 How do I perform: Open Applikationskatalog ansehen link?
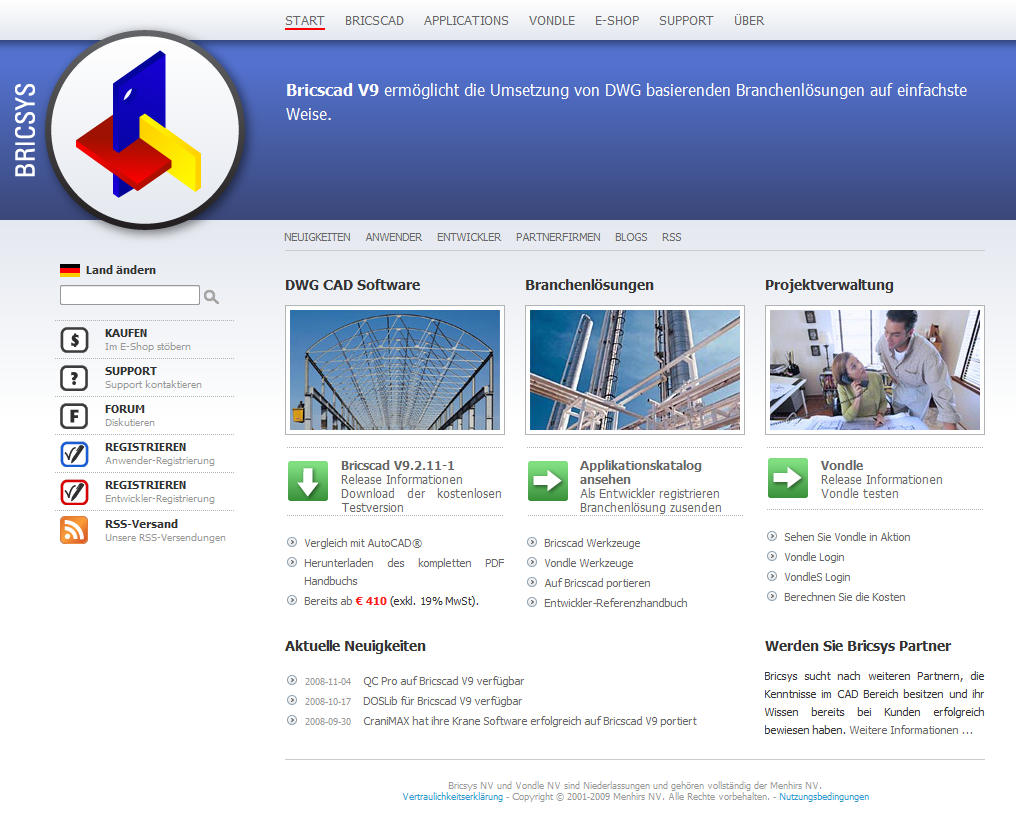click(x=640, y=472)
